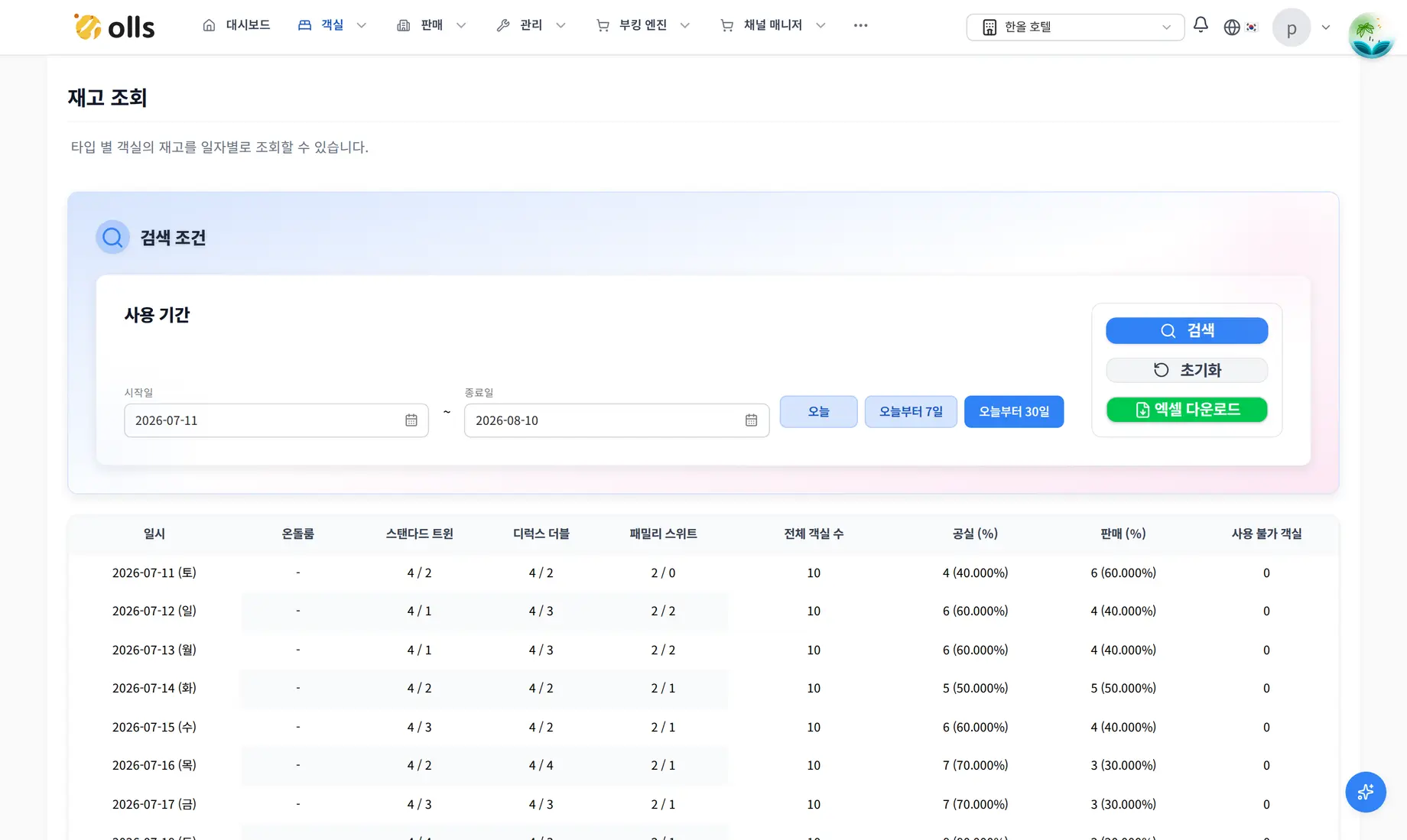Open the 채널 매니저 menu

pos(772,25)
